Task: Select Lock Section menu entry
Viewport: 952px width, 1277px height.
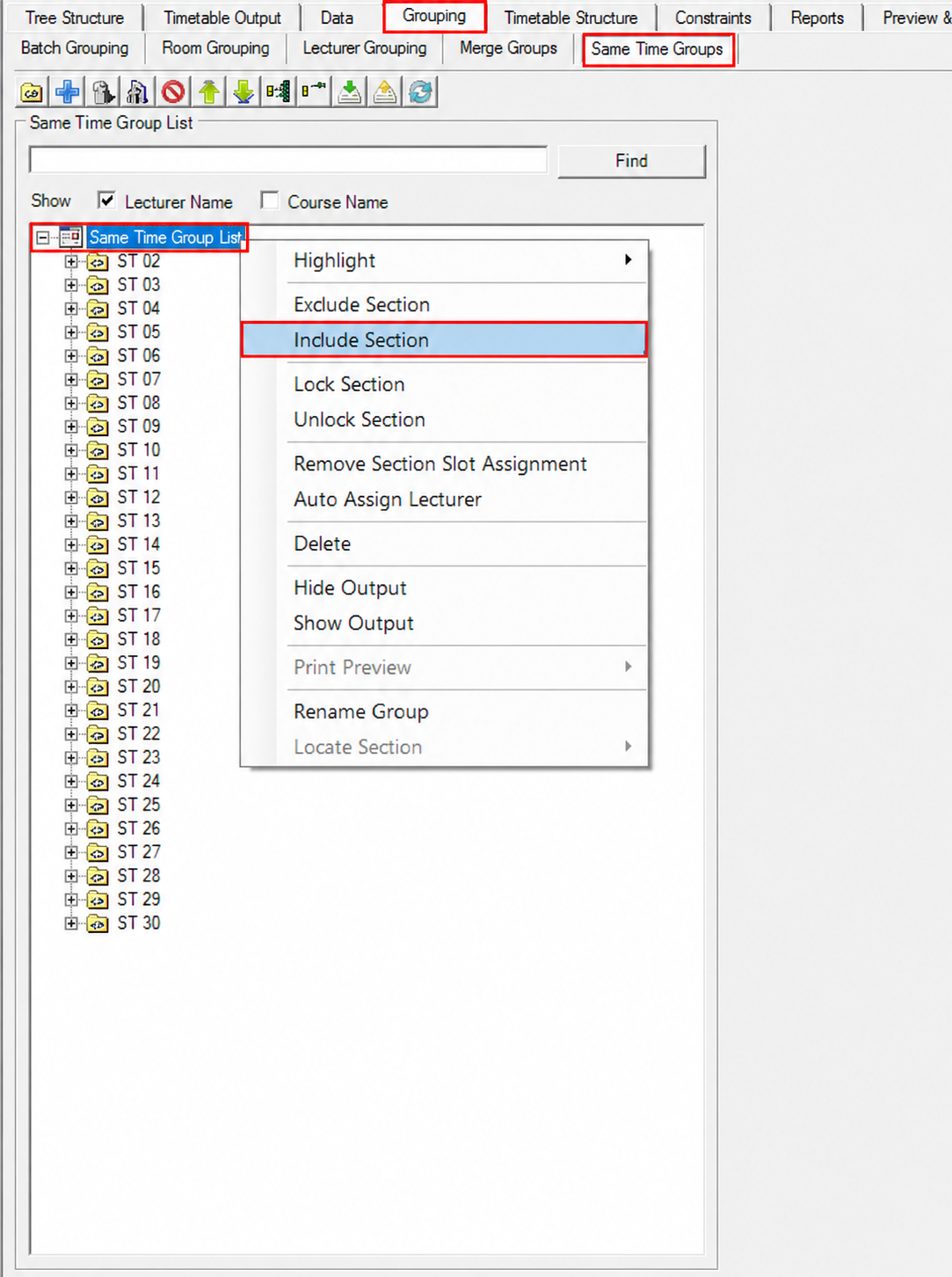Action: (444, 384)
